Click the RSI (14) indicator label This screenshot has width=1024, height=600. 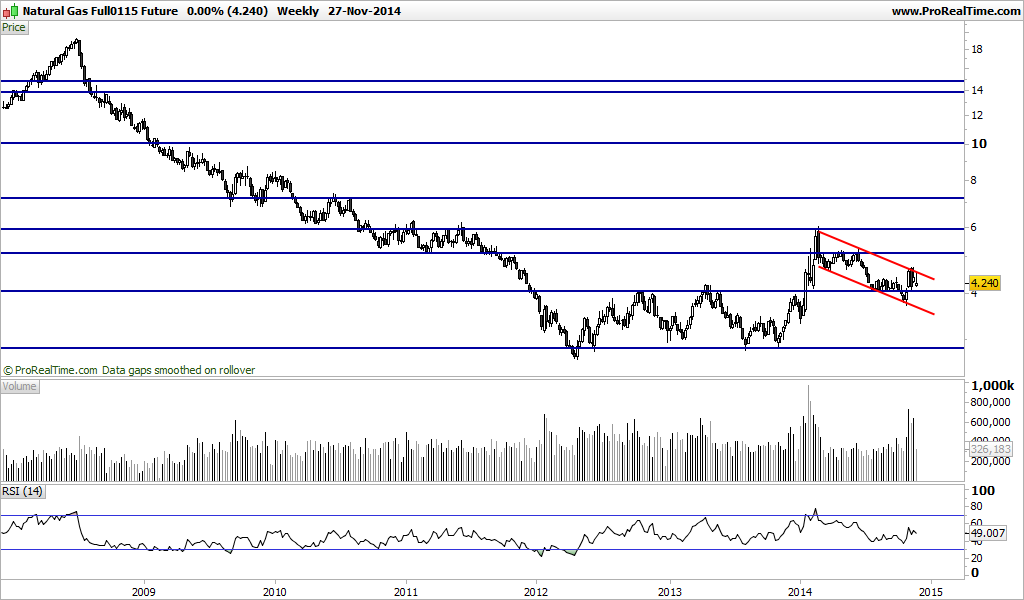(x=23, y=491)
